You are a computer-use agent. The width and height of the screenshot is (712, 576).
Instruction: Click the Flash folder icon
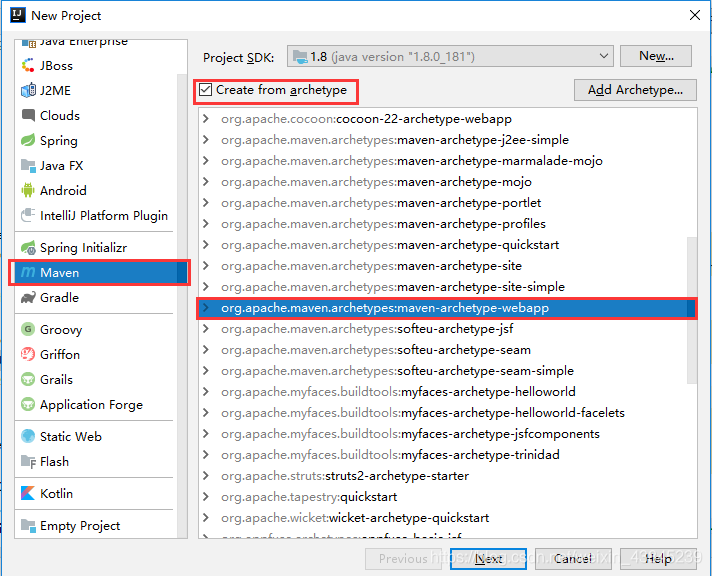28,462
